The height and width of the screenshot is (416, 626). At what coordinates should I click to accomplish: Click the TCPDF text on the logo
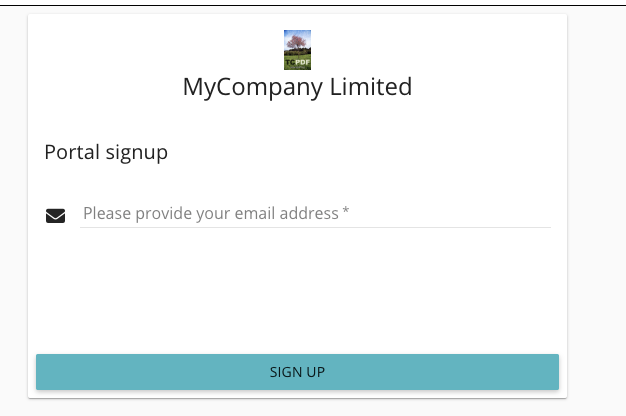click(x=297, y=63)
